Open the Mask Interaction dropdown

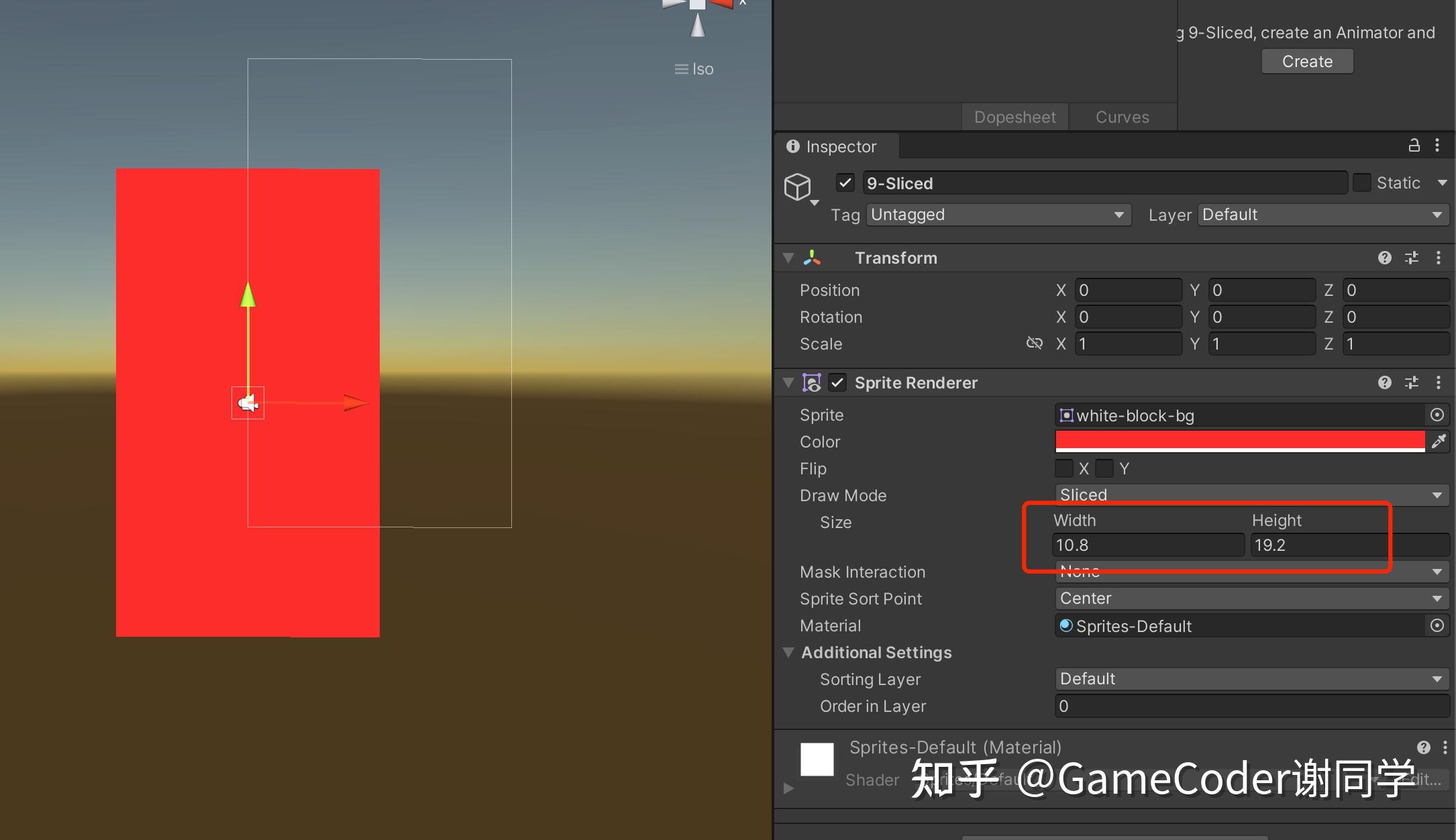click(1247, 572)
